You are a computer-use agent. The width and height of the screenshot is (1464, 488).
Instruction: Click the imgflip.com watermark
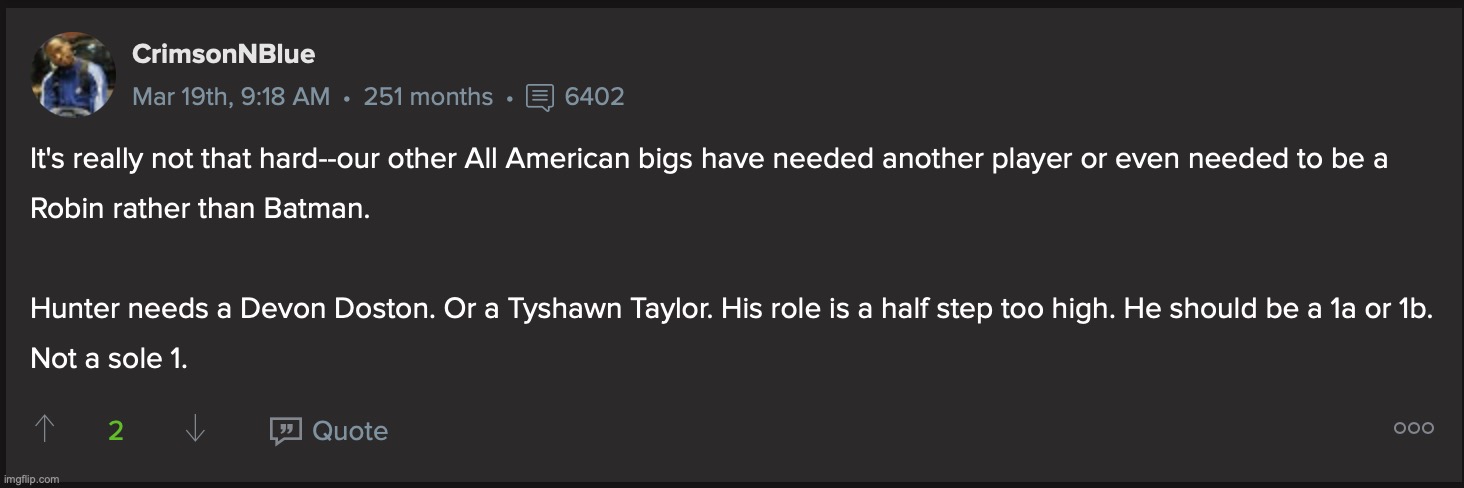(31, 480)
